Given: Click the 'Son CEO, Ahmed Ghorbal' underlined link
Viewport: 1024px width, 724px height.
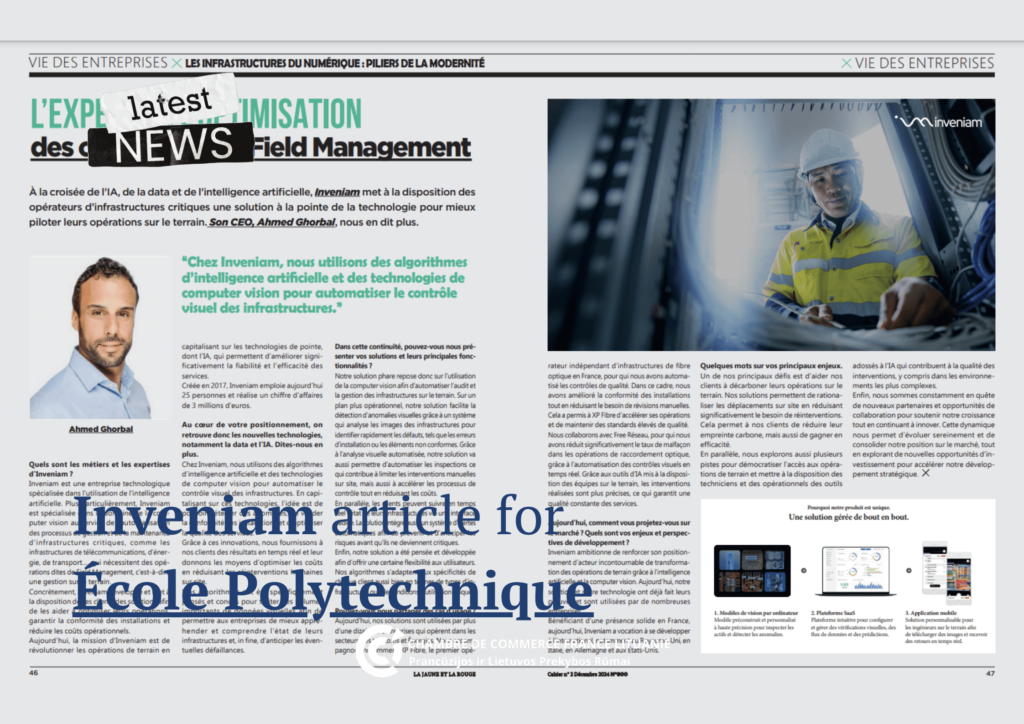Looking at the screenshot, I should (272, 222).
